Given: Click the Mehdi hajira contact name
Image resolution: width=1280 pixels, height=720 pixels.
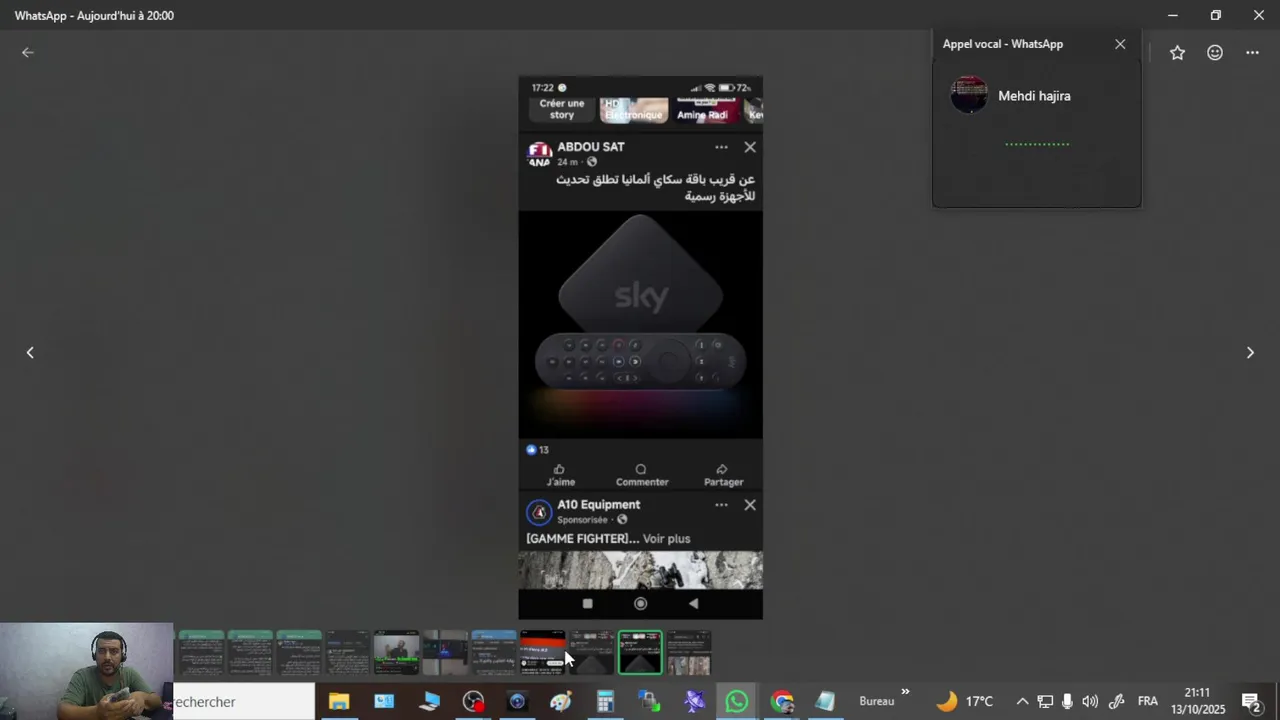Looking at the screenshot, I should (x=1034, y=96).
